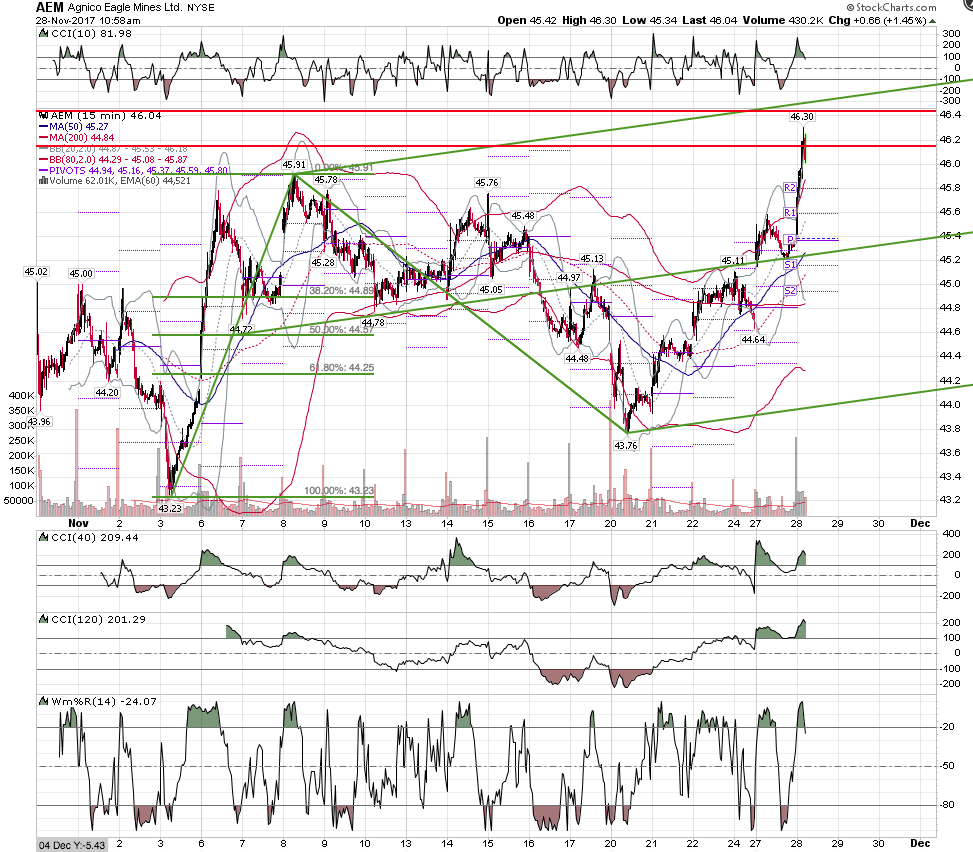Select the S1 pivot marker
The image size is (973, 852).
click(789, 265)
